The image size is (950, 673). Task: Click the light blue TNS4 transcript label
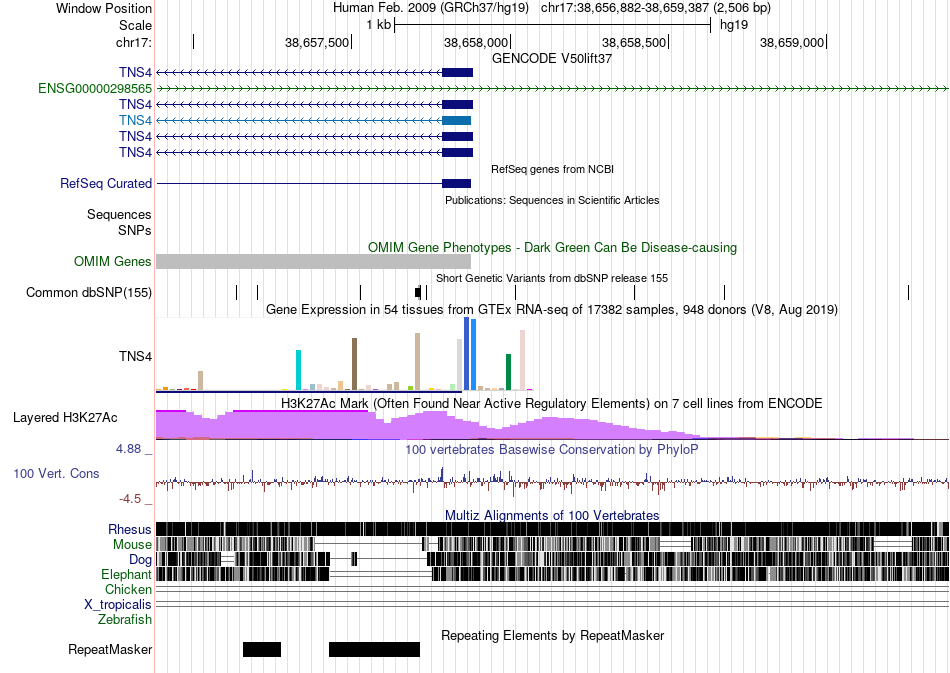(135, 120)
